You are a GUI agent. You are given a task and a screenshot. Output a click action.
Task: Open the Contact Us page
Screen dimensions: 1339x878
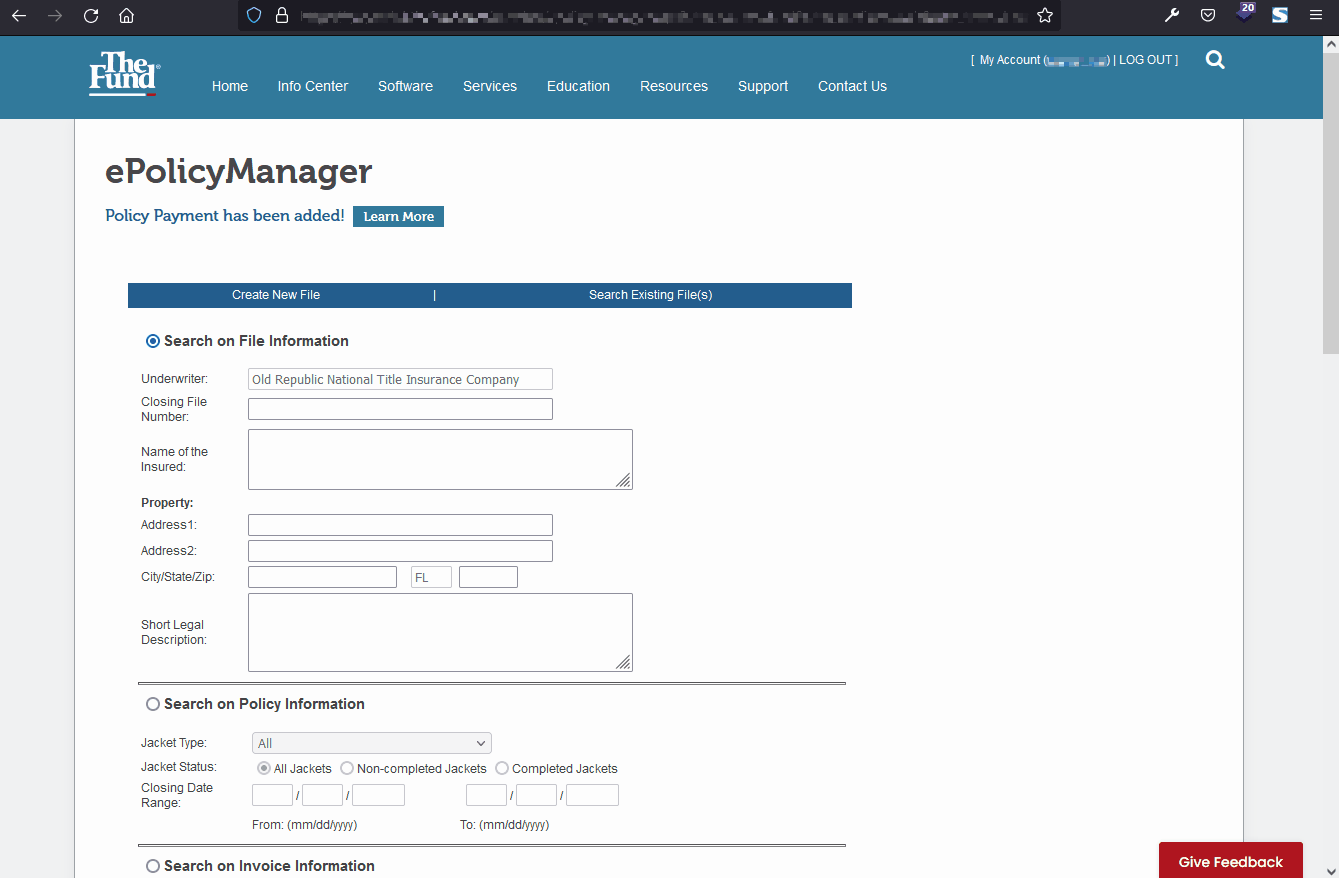pyautogui.click(x=852, y=86)
